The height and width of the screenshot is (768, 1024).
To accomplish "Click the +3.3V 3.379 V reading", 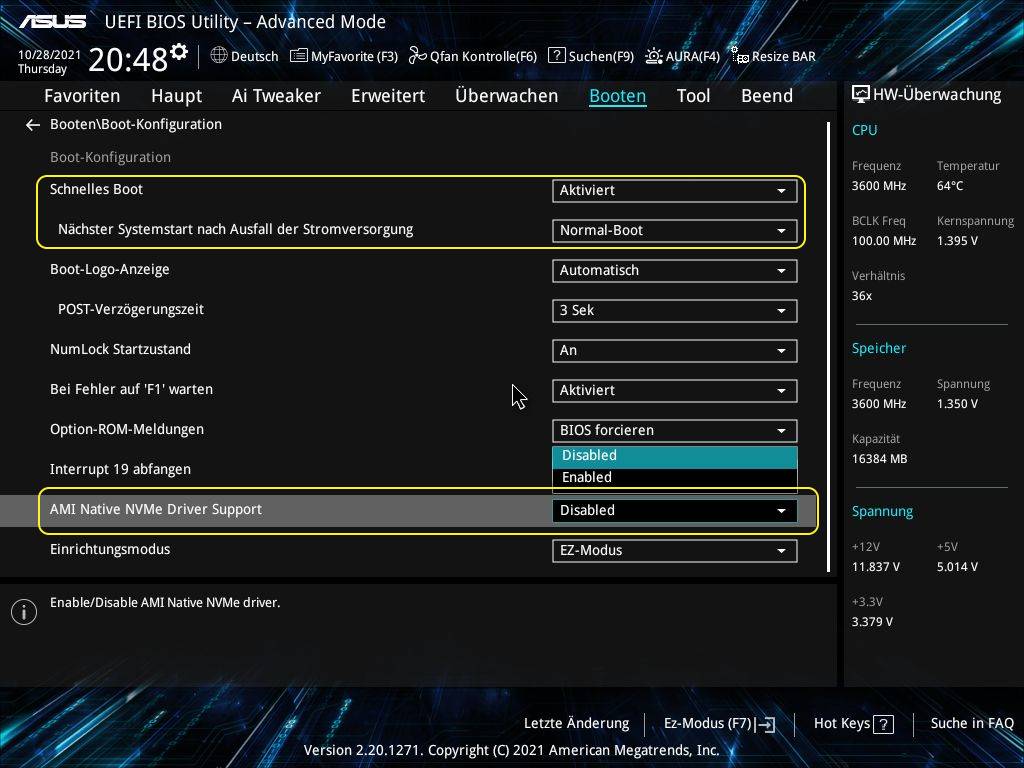I will coord(872,622).
